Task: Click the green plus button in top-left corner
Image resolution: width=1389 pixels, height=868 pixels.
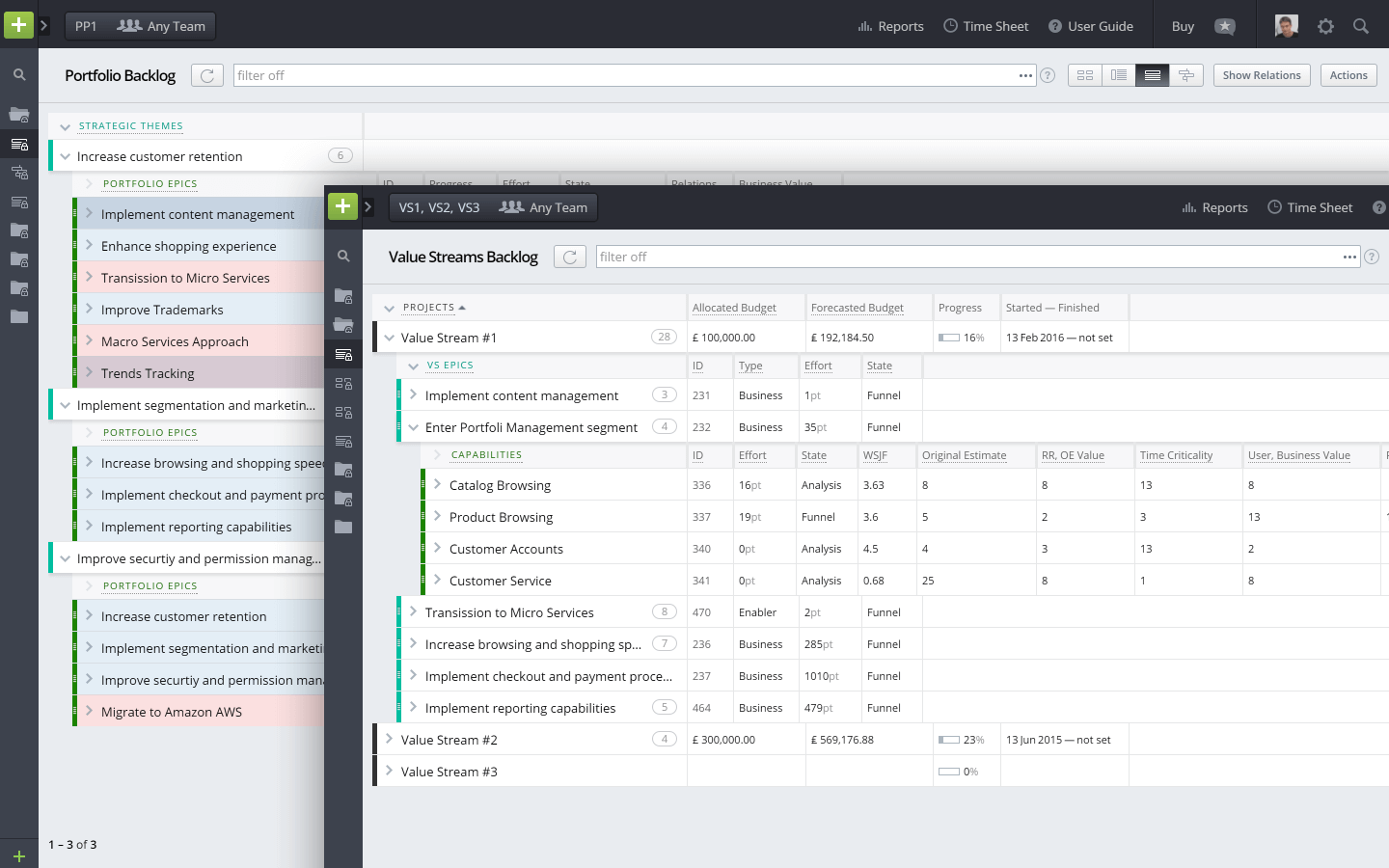Action: click(x=18, y=25)
